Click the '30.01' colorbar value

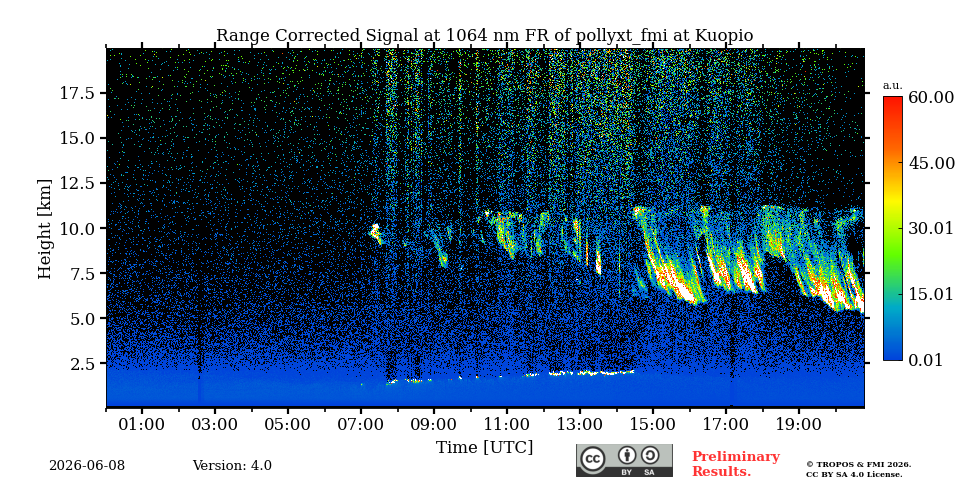coord(931,228)
